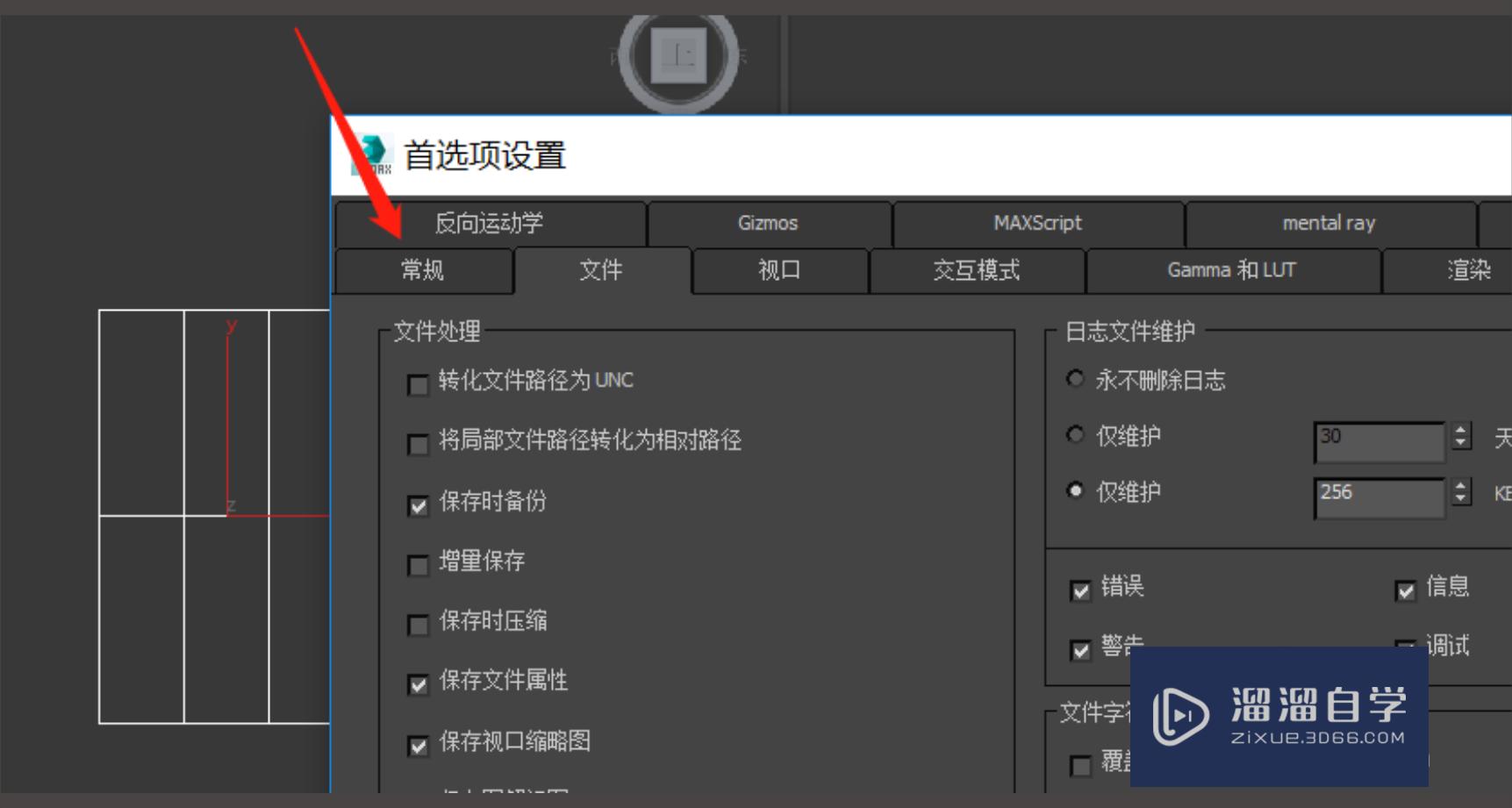Uncheck 保存时备份 checkbox
Image resolution: width=1512 pixels, height=808 pixels.
pyautogui.click(x=419, y=505)
